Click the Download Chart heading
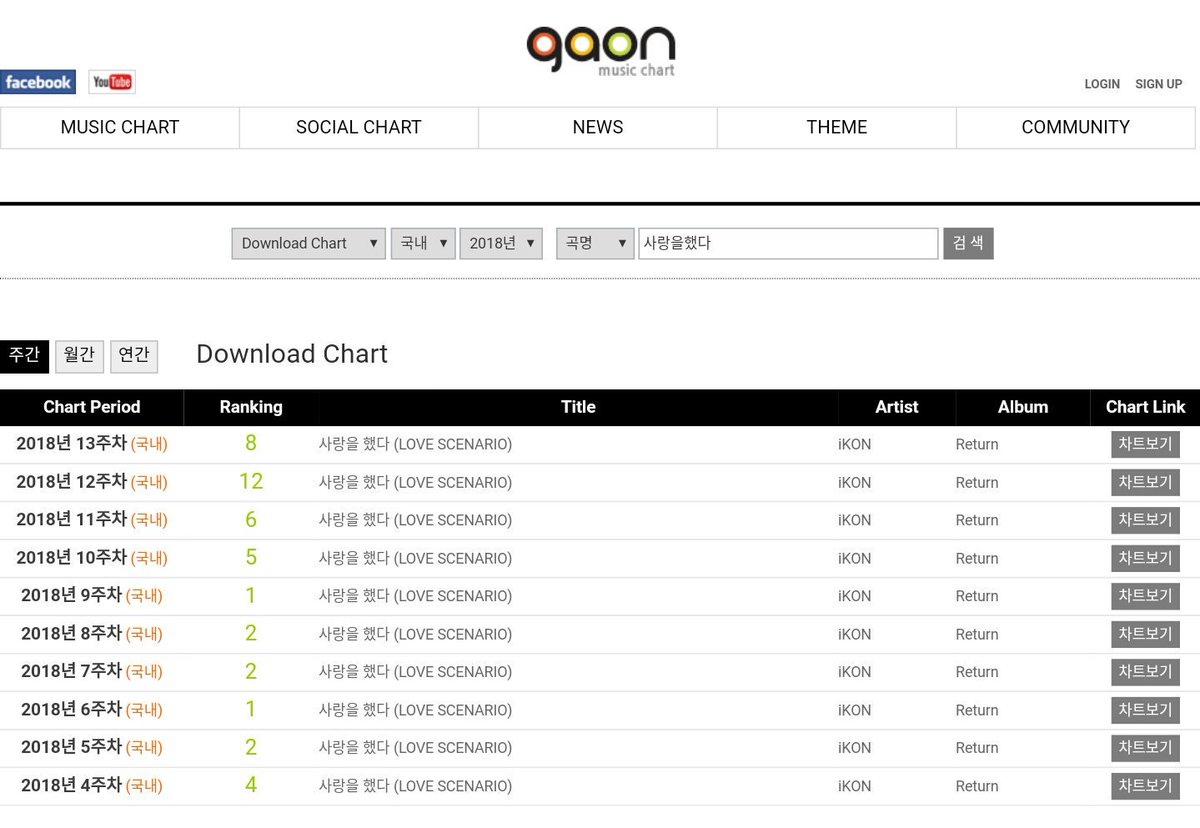This screenshot has width=1200, height=828. tap(292, 354)
